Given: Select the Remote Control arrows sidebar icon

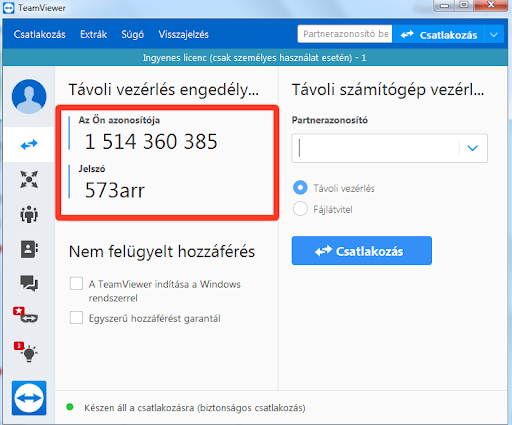Looking at the screenshot, I should click(x=29, y=145).
